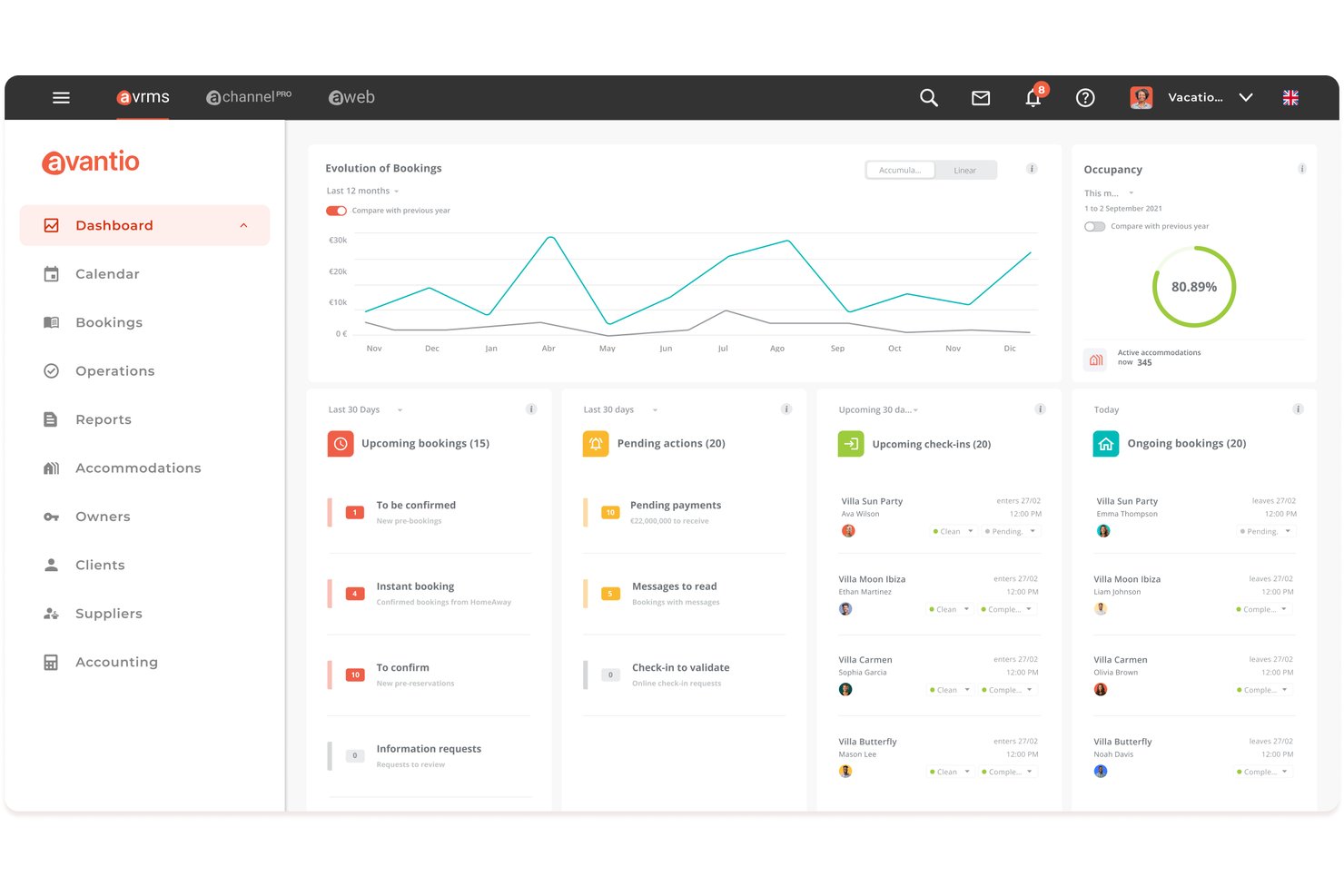Open Pending status dropdown for Emma Thompson

click(1265, 531)
